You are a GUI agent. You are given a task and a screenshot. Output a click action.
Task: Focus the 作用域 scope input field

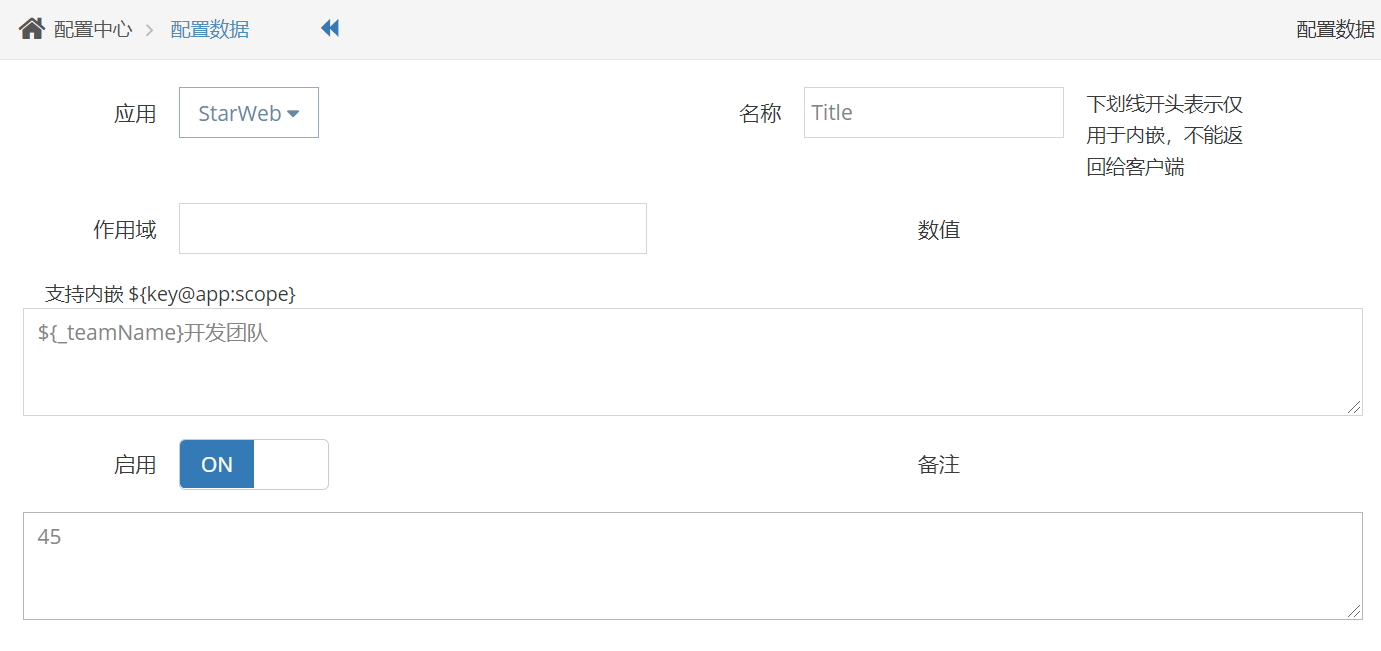413,229
